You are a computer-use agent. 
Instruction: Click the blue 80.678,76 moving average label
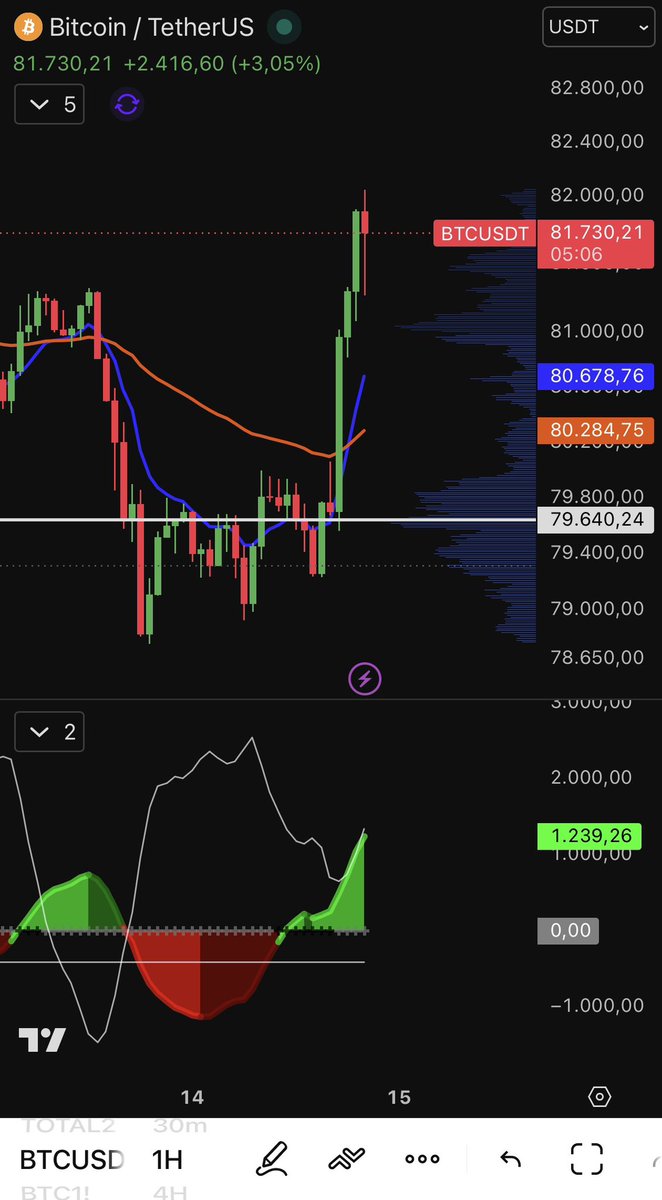596,377
